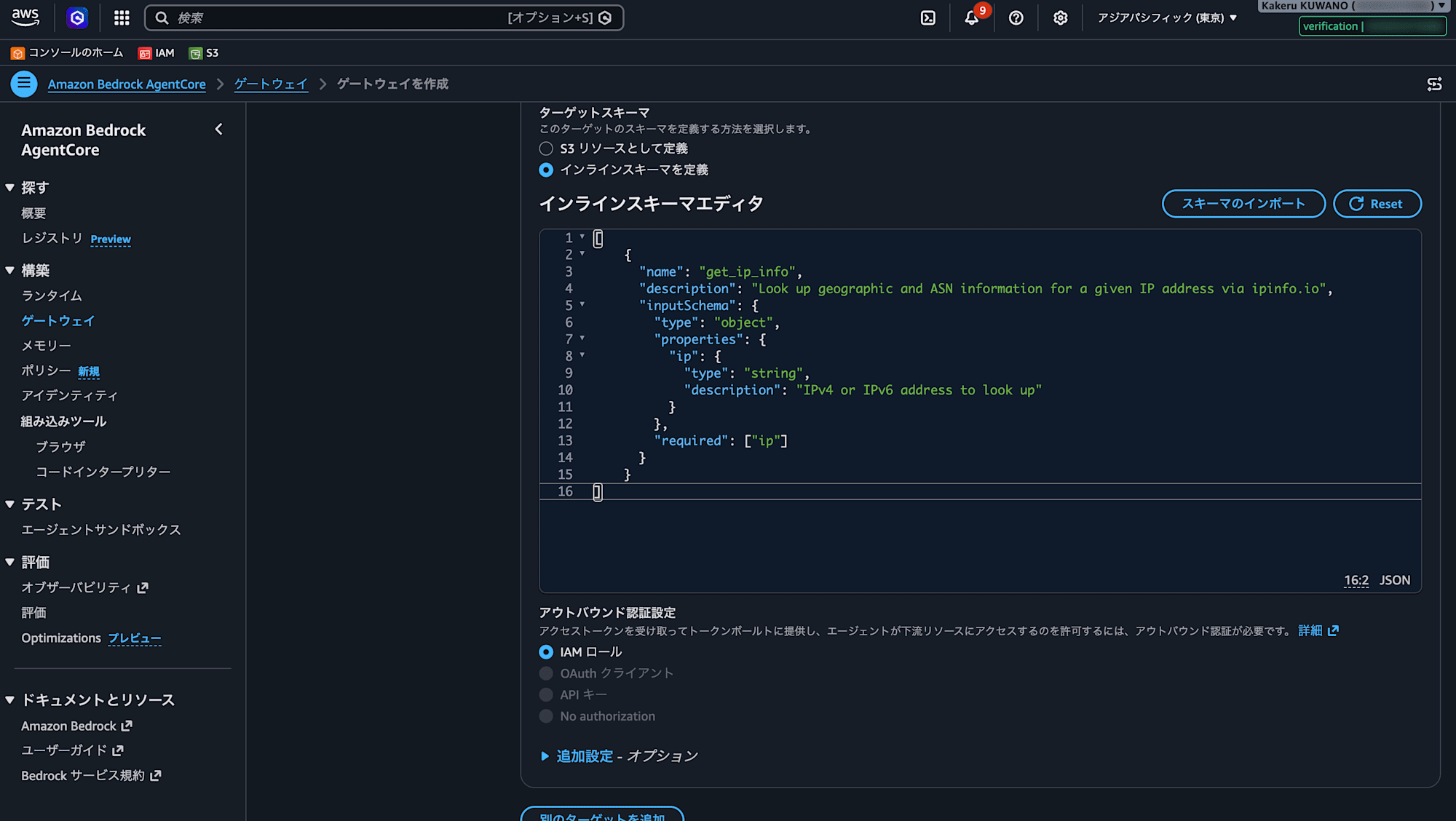Open メモリー in sidebar

click(47, 346)
